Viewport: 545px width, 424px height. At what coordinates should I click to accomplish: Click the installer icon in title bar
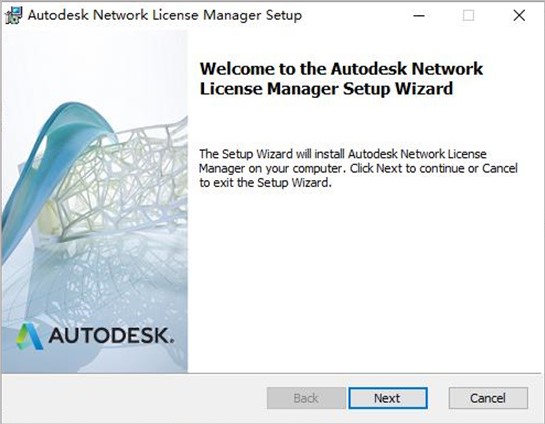click(14, 15)
